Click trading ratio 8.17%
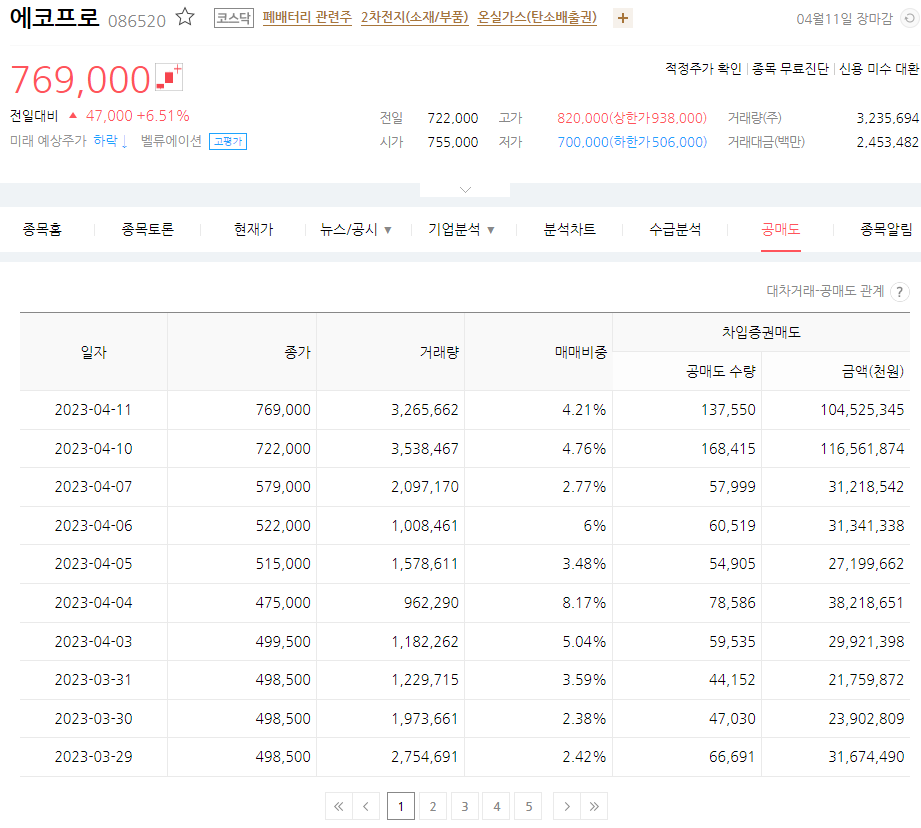The image size is (921, 828). point(584,603)
